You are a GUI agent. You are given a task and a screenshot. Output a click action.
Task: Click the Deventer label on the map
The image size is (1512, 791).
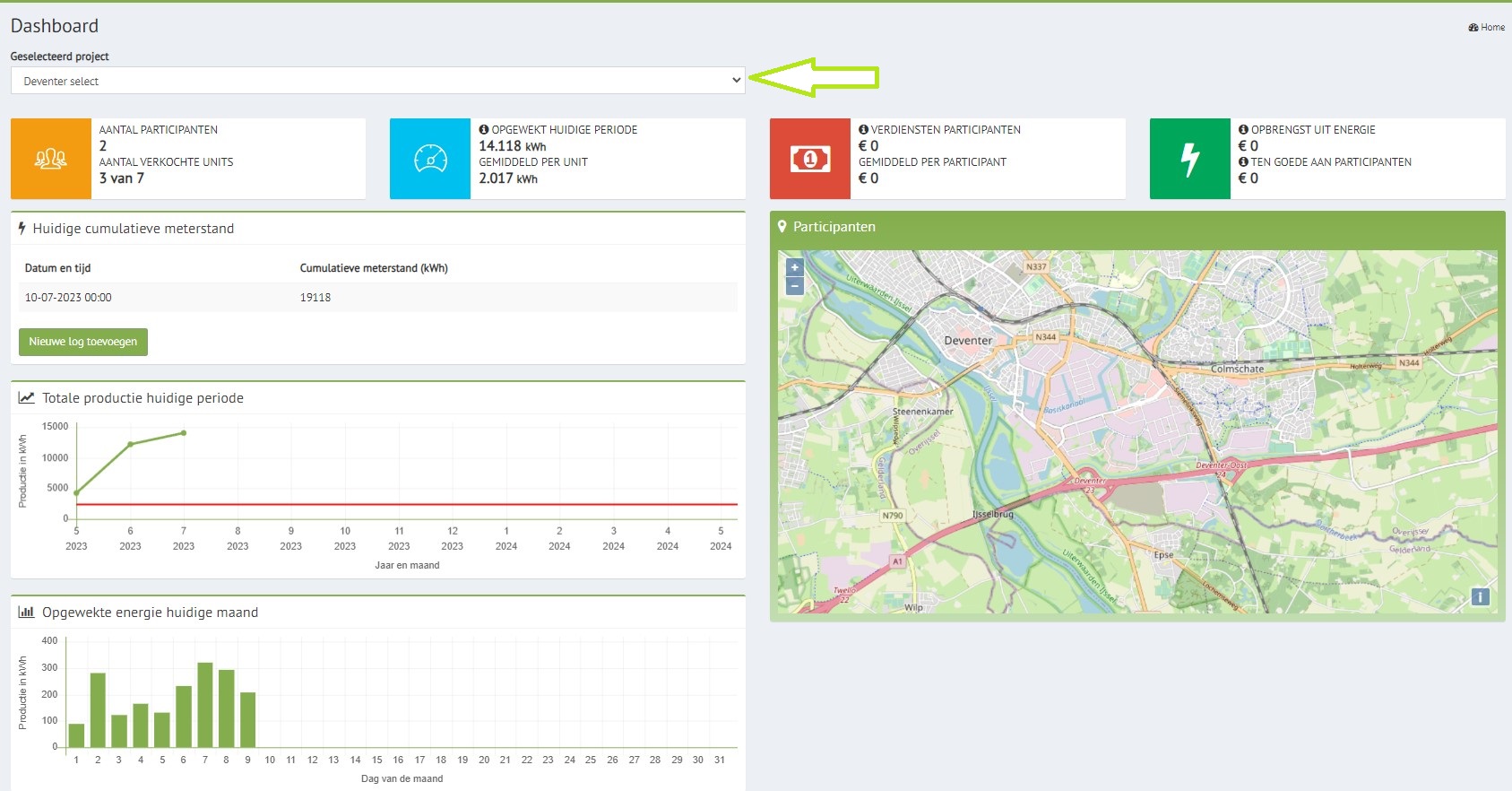click(x=968, y=341)
